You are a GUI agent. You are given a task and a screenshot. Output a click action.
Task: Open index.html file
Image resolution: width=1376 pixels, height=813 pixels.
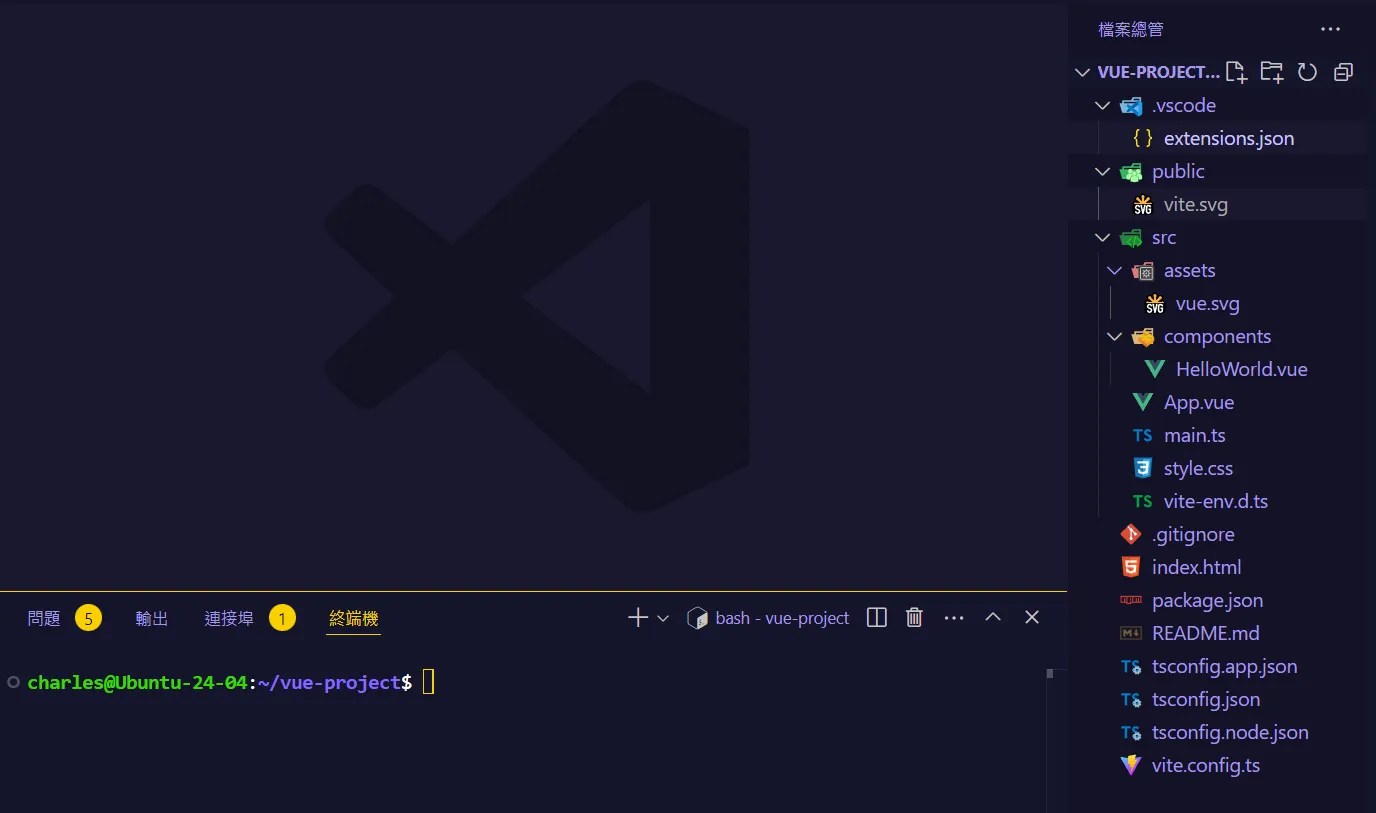coord(1217,567)
